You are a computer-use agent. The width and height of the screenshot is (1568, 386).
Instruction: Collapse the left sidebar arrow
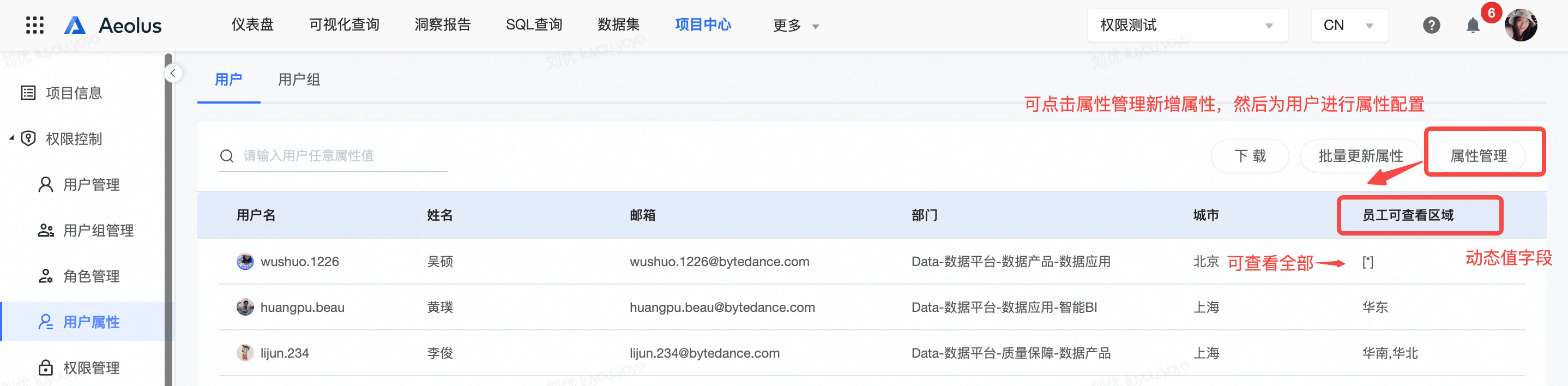pyautogui.click(x=173, y=73)
